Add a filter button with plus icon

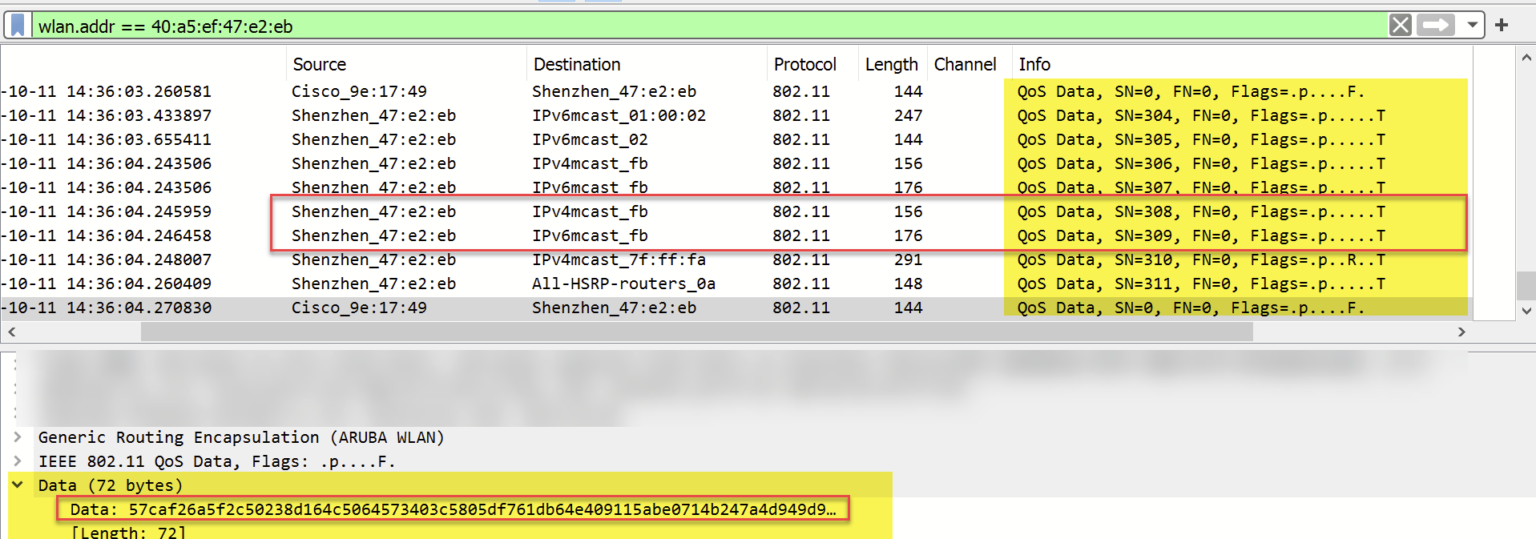click(x=1501, y=25)
